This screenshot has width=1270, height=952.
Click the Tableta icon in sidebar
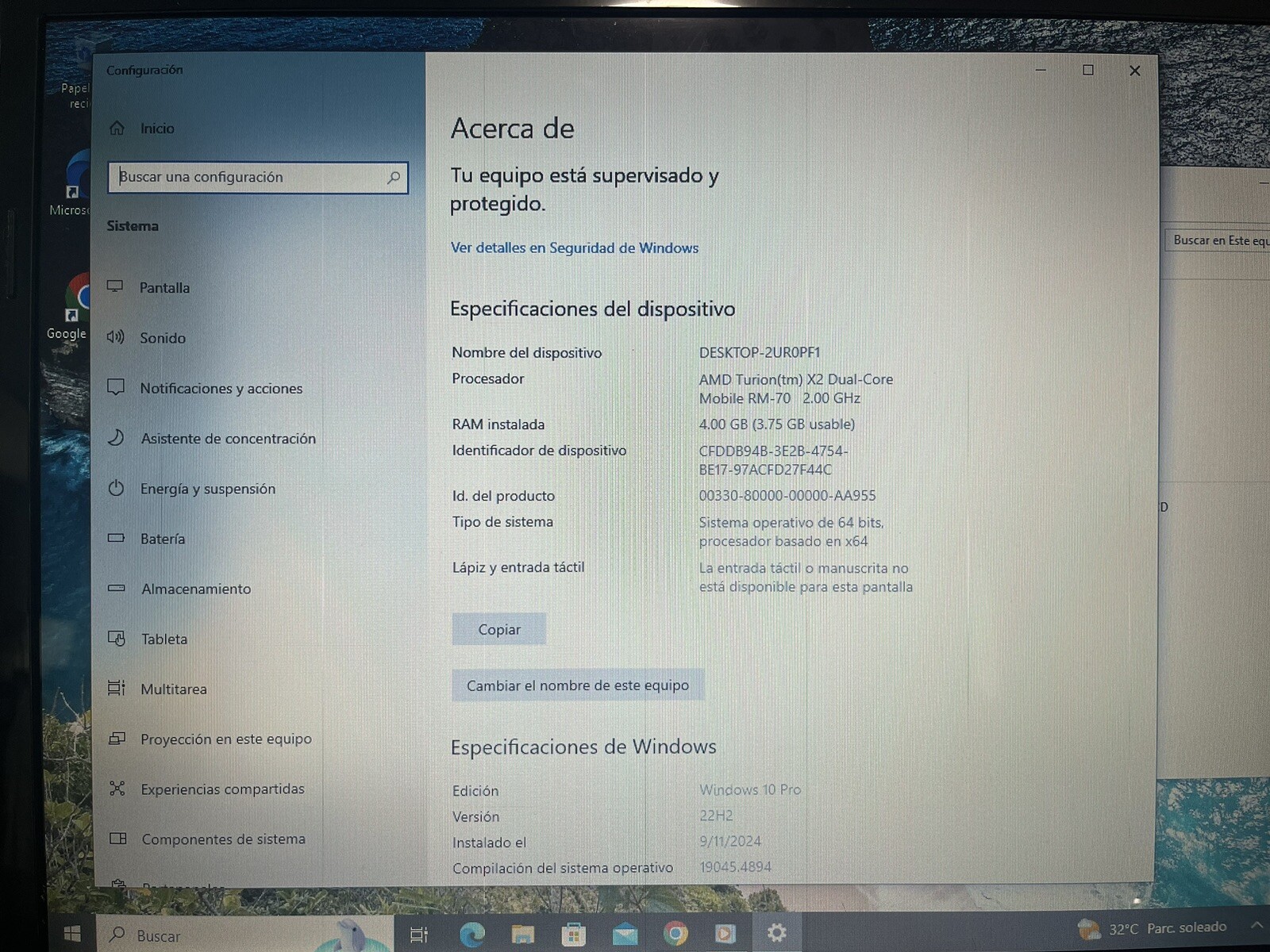click(x=117, y=639)
